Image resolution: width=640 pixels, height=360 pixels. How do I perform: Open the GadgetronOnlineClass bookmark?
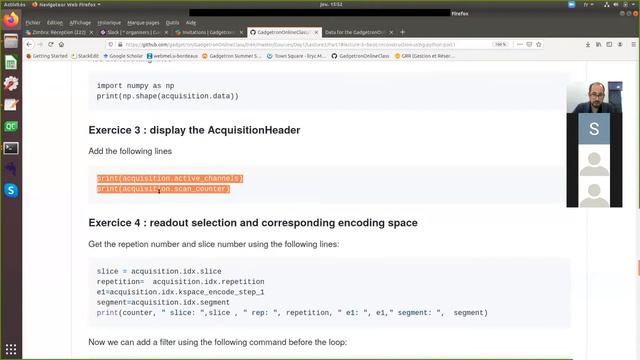[360, 56]
